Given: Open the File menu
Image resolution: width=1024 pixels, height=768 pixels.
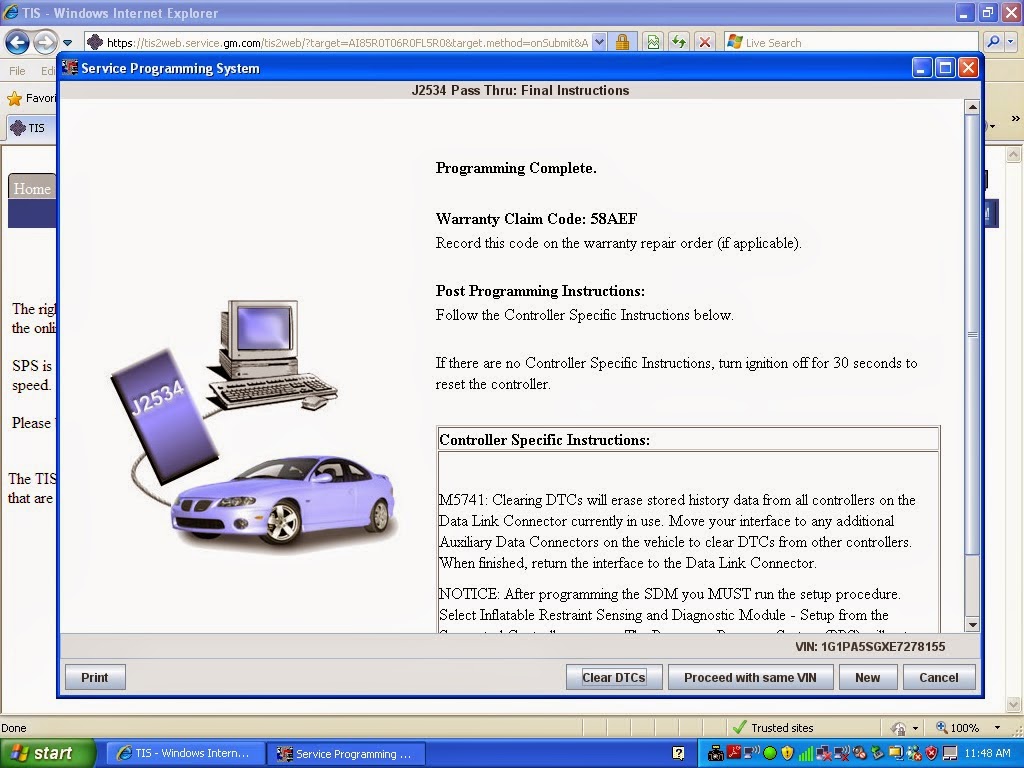Looking at the screenshot, I should pyautogui.click(x=16, y=71).
